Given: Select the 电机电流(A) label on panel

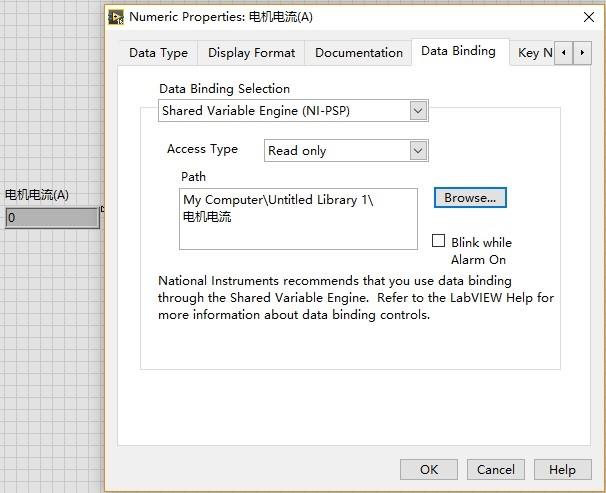Looking at the screenshot, I should pos(37,195).
